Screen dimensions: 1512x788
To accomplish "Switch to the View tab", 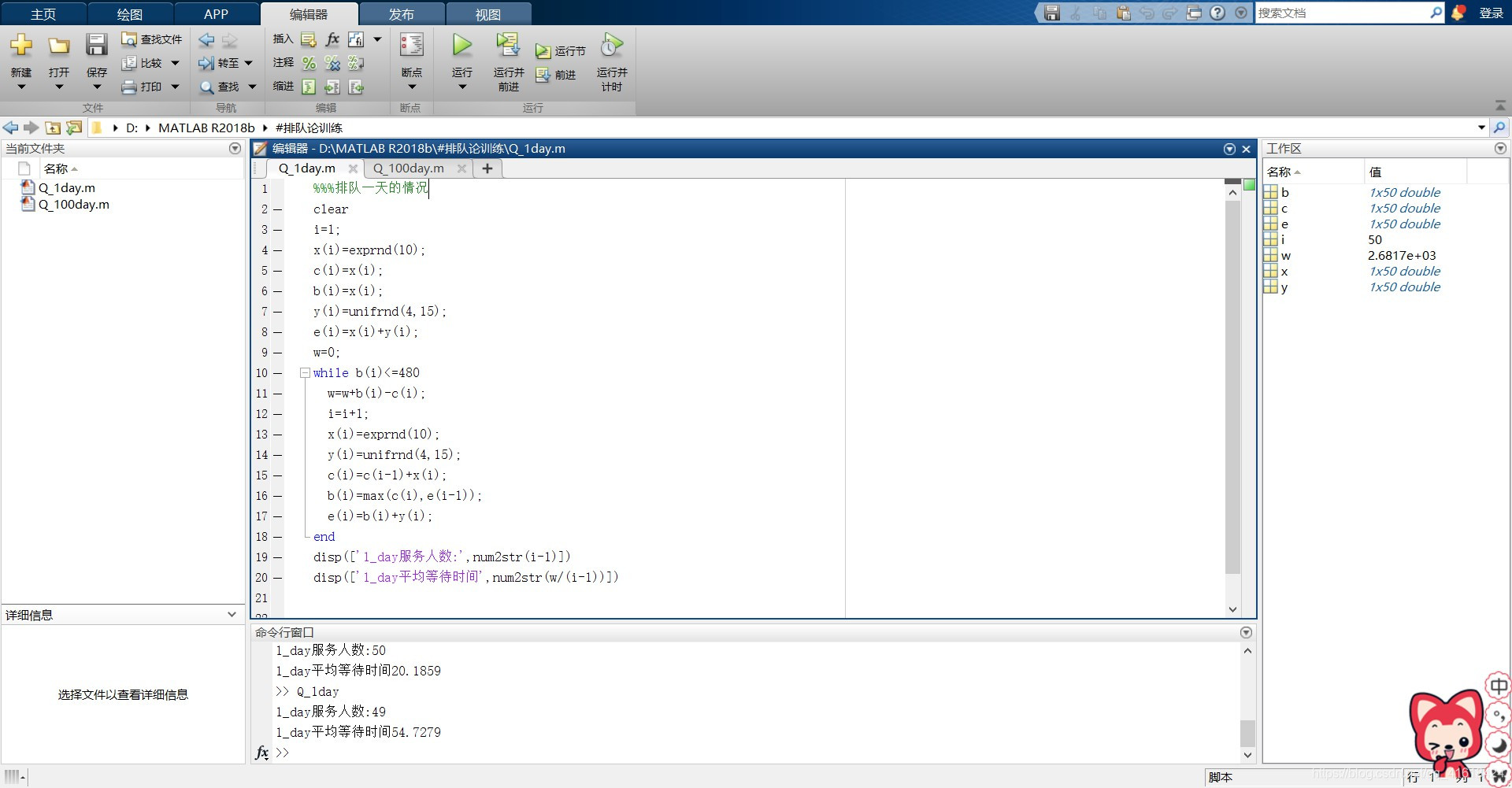I will (488, 14).
